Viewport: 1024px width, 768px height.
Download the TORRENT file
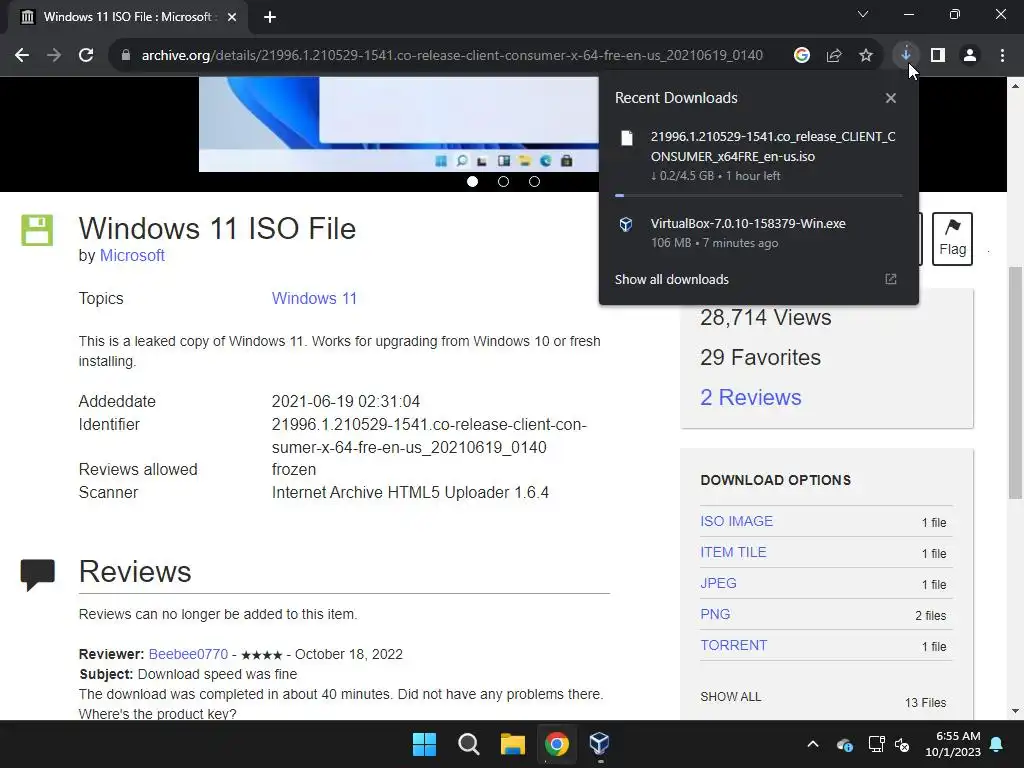point(733,645)
